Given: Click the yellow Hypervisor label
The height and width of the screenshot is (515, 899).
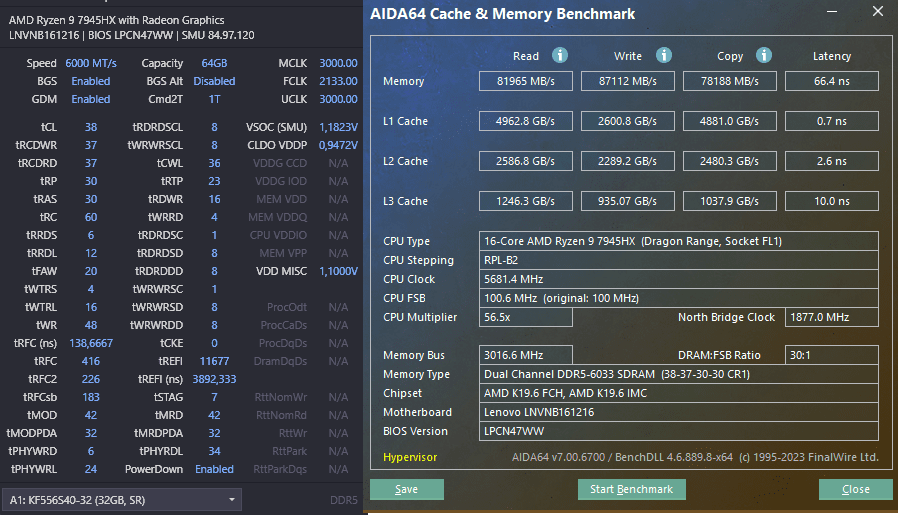Looking at the screenshot, I should 410,457.
